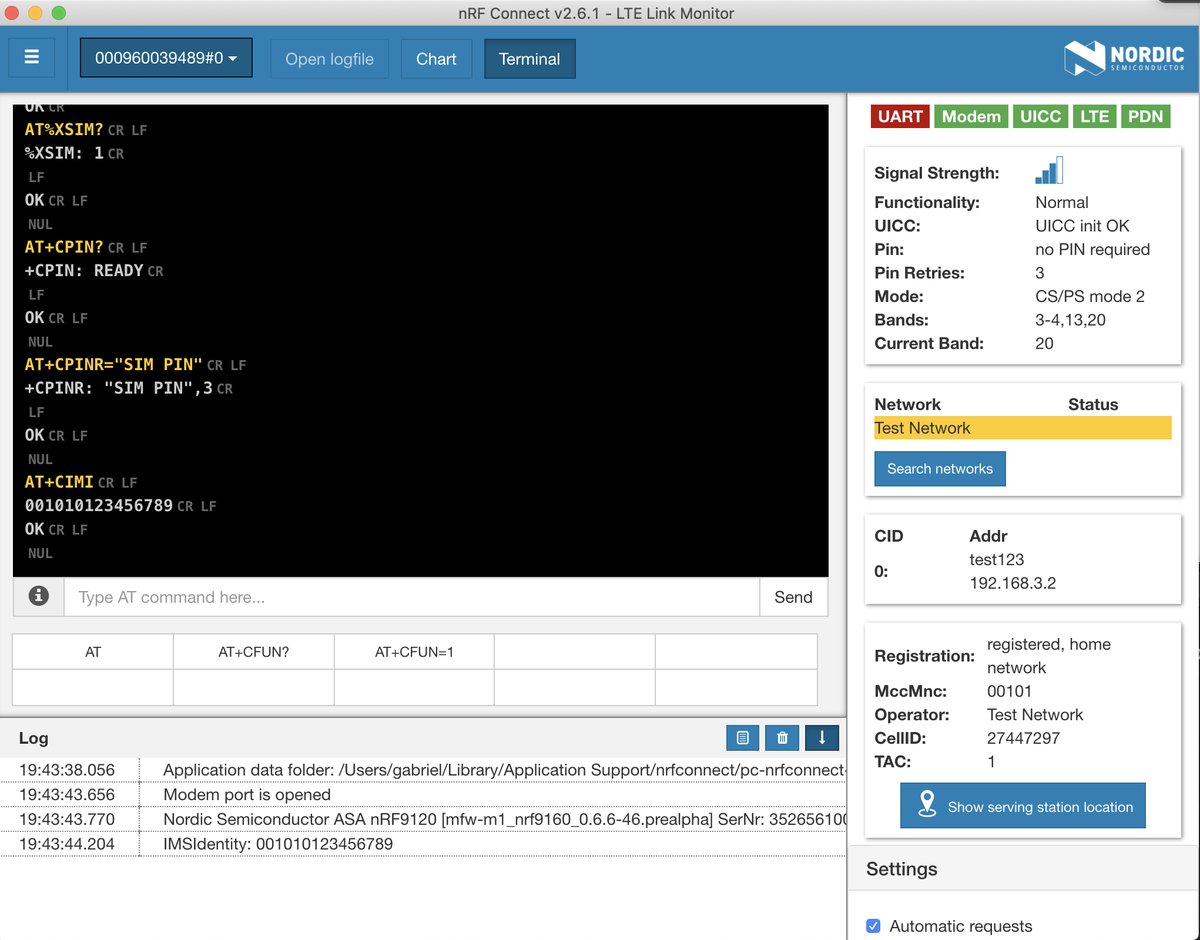This screenshot has height=940, width=1200.
Task: Open the hamburger main menu
Action: (31, 58)
